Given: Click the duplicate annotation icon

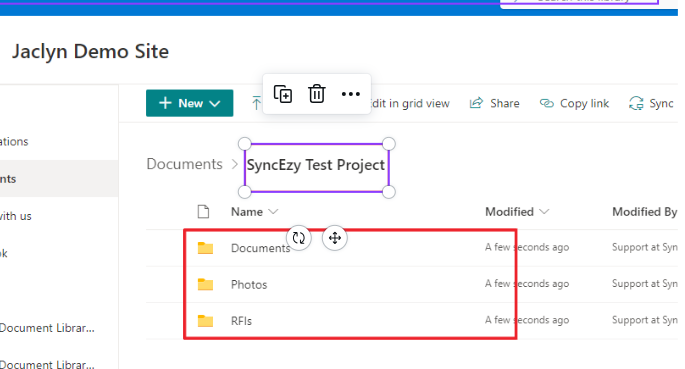Looking at the screenshot, I should point(283,94).
